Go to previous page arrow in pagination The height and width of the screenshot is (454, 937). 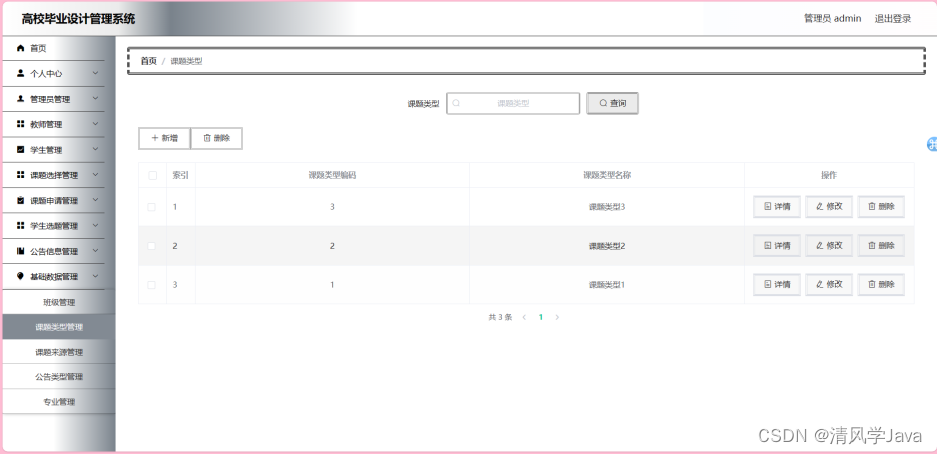pos(524,317)
